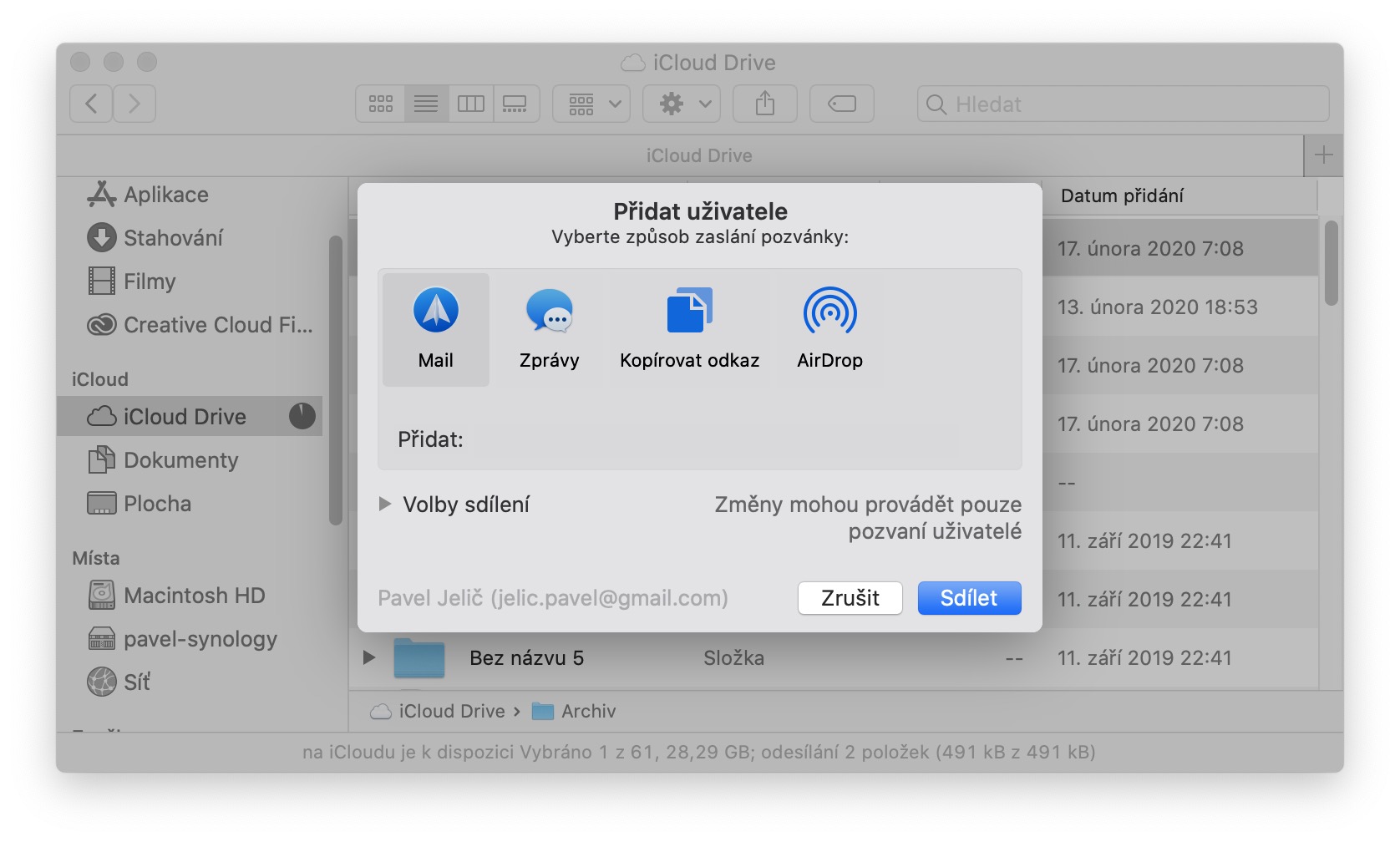This screenshot has width=1400, height=842.
Task: Select AirDrop for sending the invitation
Action: (x=829, y=329)
